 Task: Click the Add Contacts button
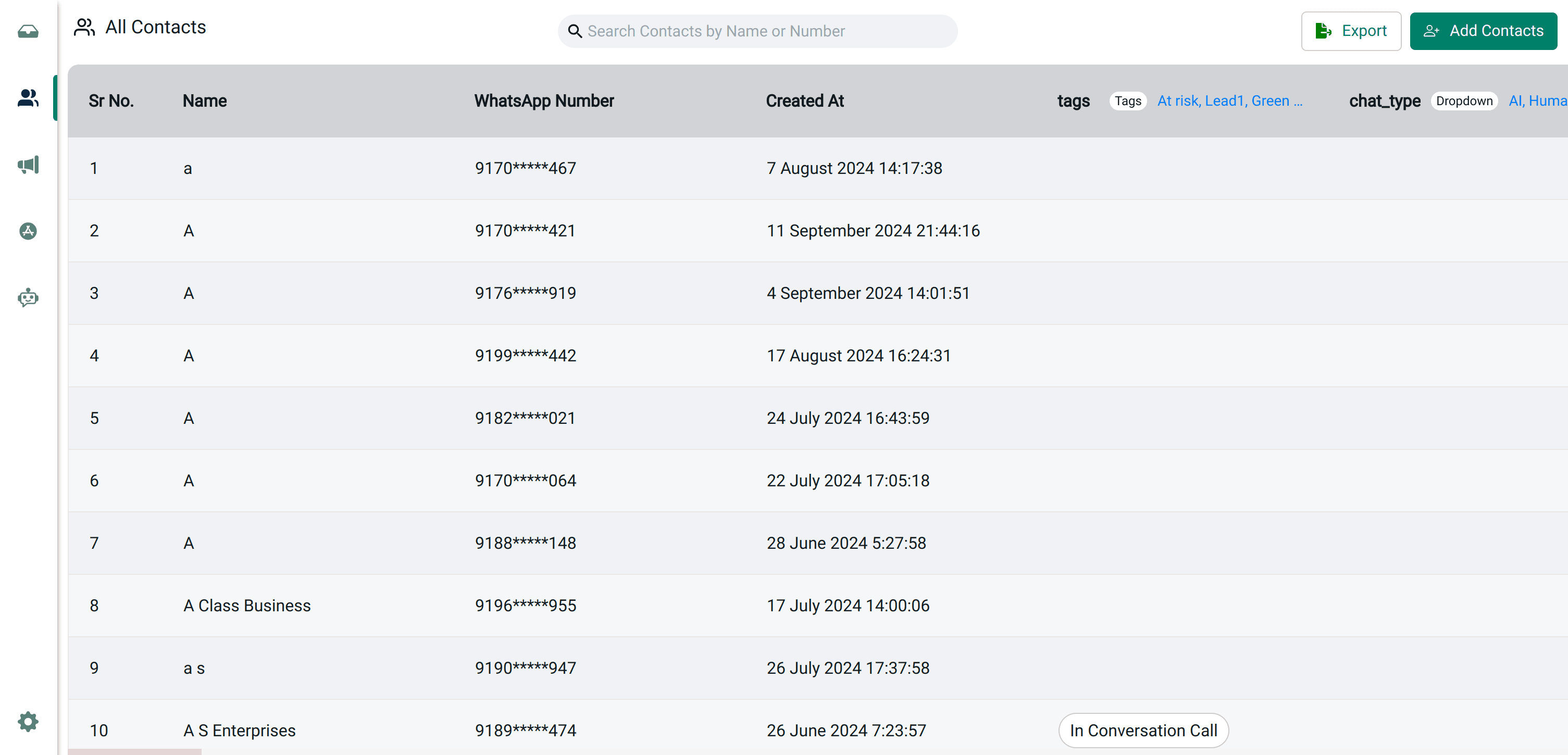point(1483,31)
